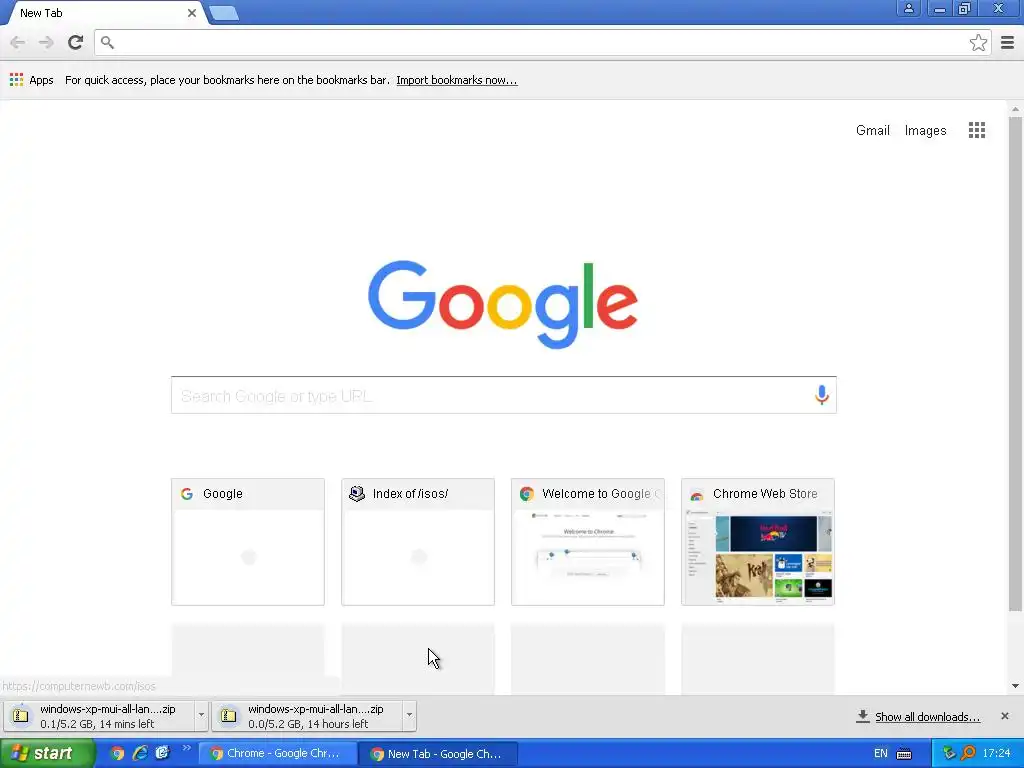Click the New Tab tab title
1024x768 pixels.
click(x=41, y=13)
